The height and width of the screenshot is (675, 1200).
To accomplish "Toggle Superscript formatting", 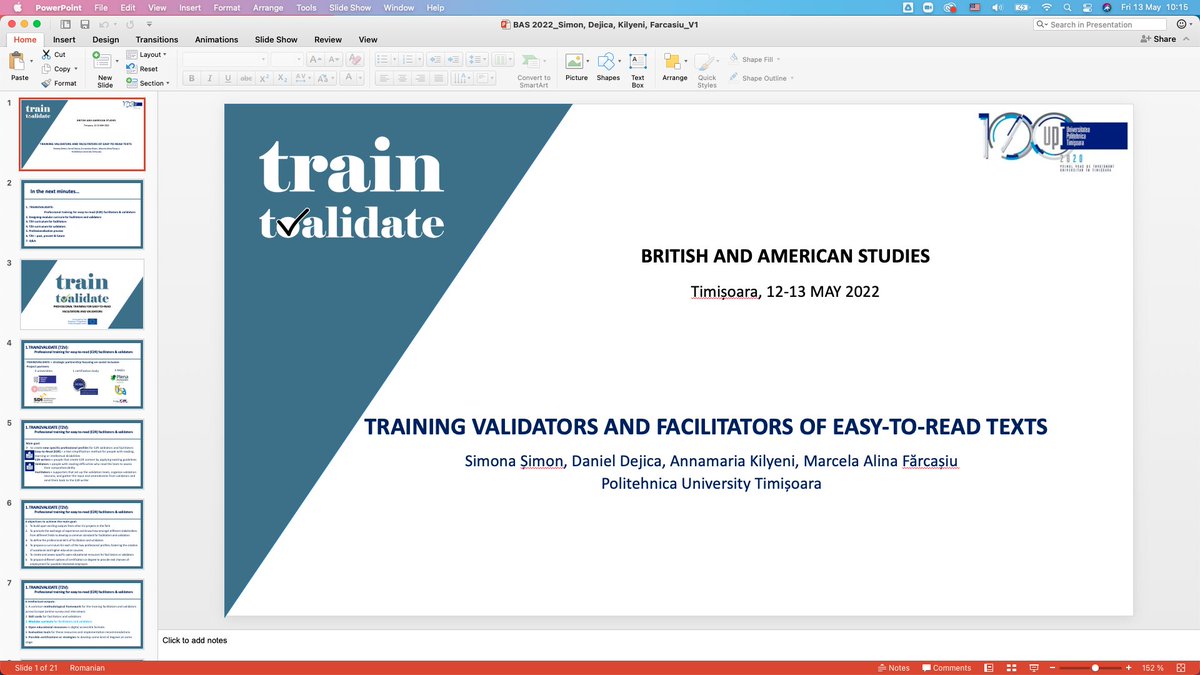I will [x=265, y=78].
